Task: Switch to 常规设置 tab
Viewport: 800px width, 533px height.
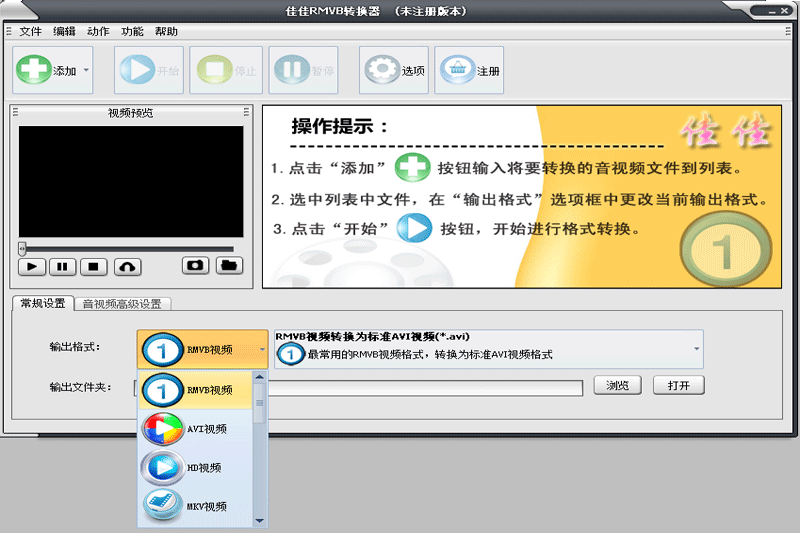Action: [x=43, y=303]
